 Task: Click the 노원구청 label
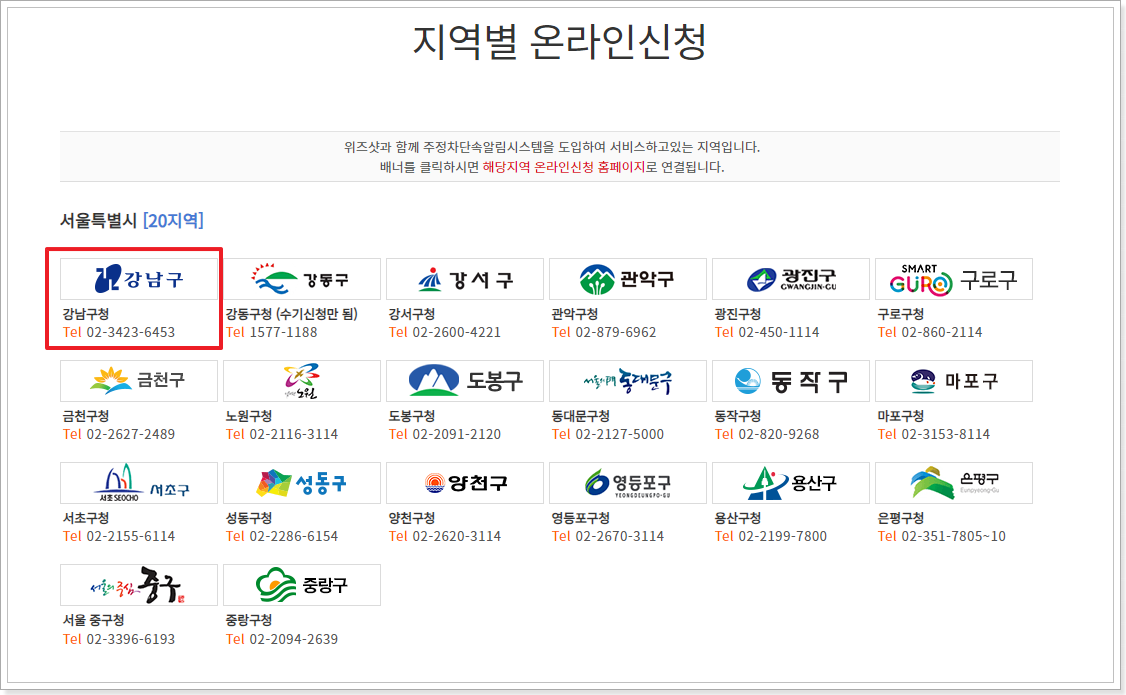tap(248, 416)
